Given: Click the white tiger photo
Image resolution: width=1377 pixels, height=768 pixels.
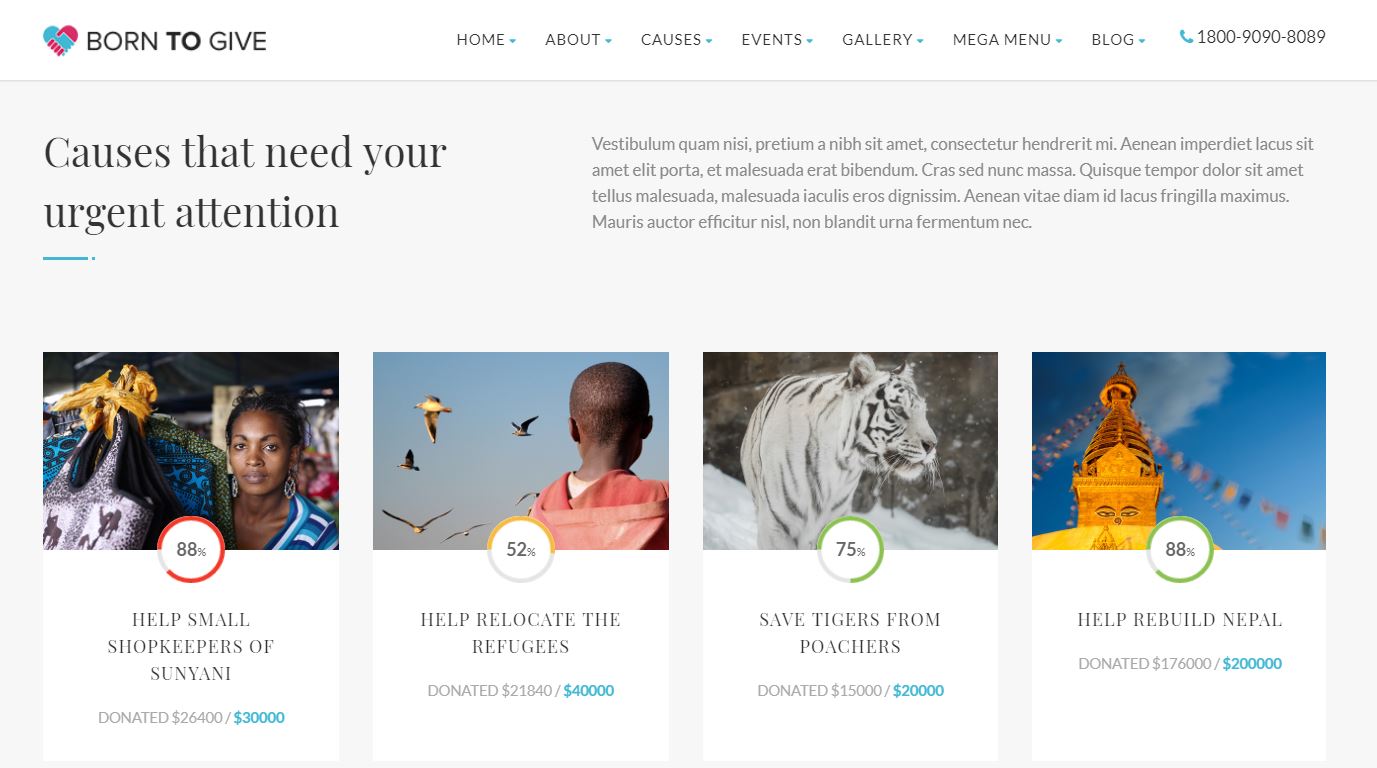Looking at the screenshot, I should [x=850, y=451].
